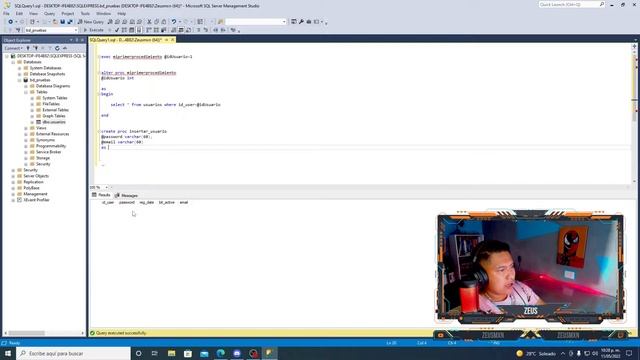Expand the Views folder node
This screenshot has width=640, height=360.
coord(26,128)
